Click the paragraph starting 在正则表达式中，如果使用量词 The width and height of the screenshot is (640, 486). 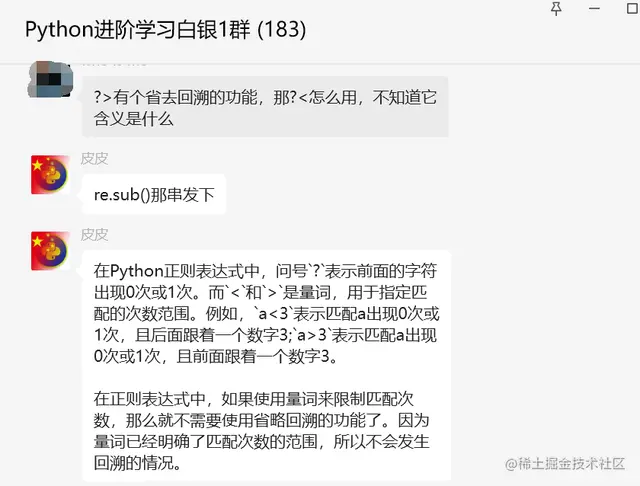[261, 431]
